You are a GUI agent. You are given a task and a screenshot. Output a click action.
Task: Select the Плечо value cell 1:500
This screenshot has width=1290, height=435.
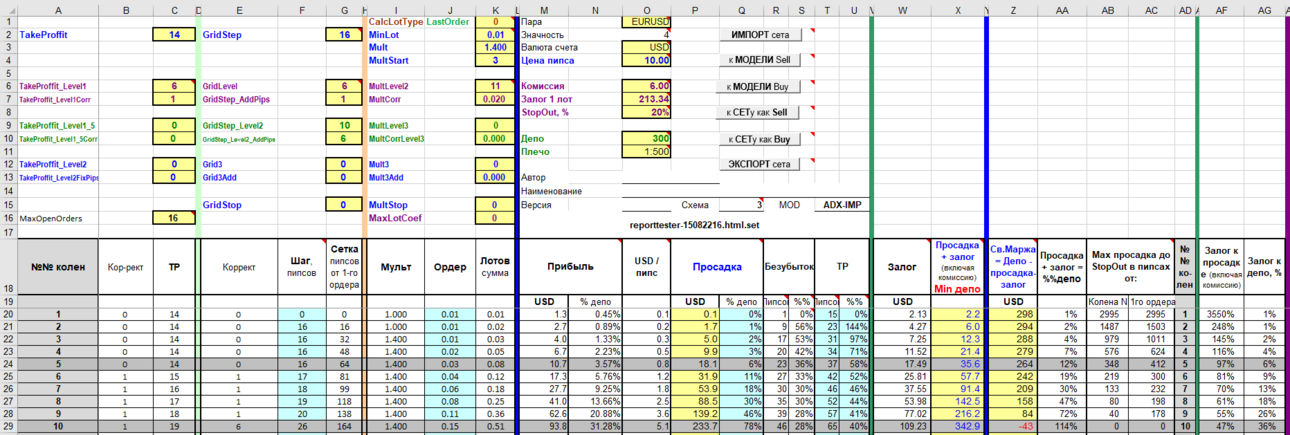tap(647, 151)
